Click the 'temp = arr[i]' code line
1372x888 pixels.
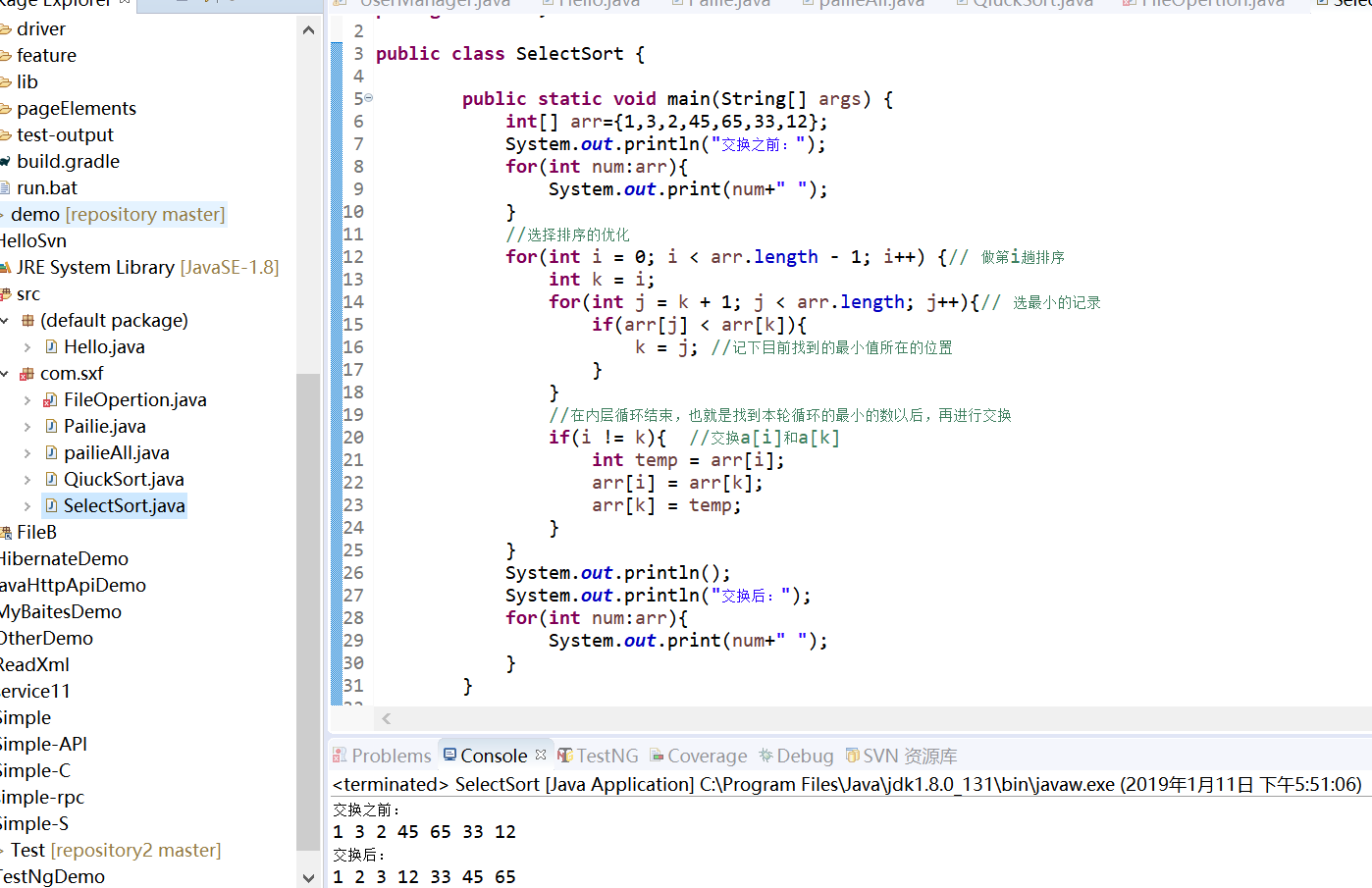pyautogui.click(x=688, y=459)
